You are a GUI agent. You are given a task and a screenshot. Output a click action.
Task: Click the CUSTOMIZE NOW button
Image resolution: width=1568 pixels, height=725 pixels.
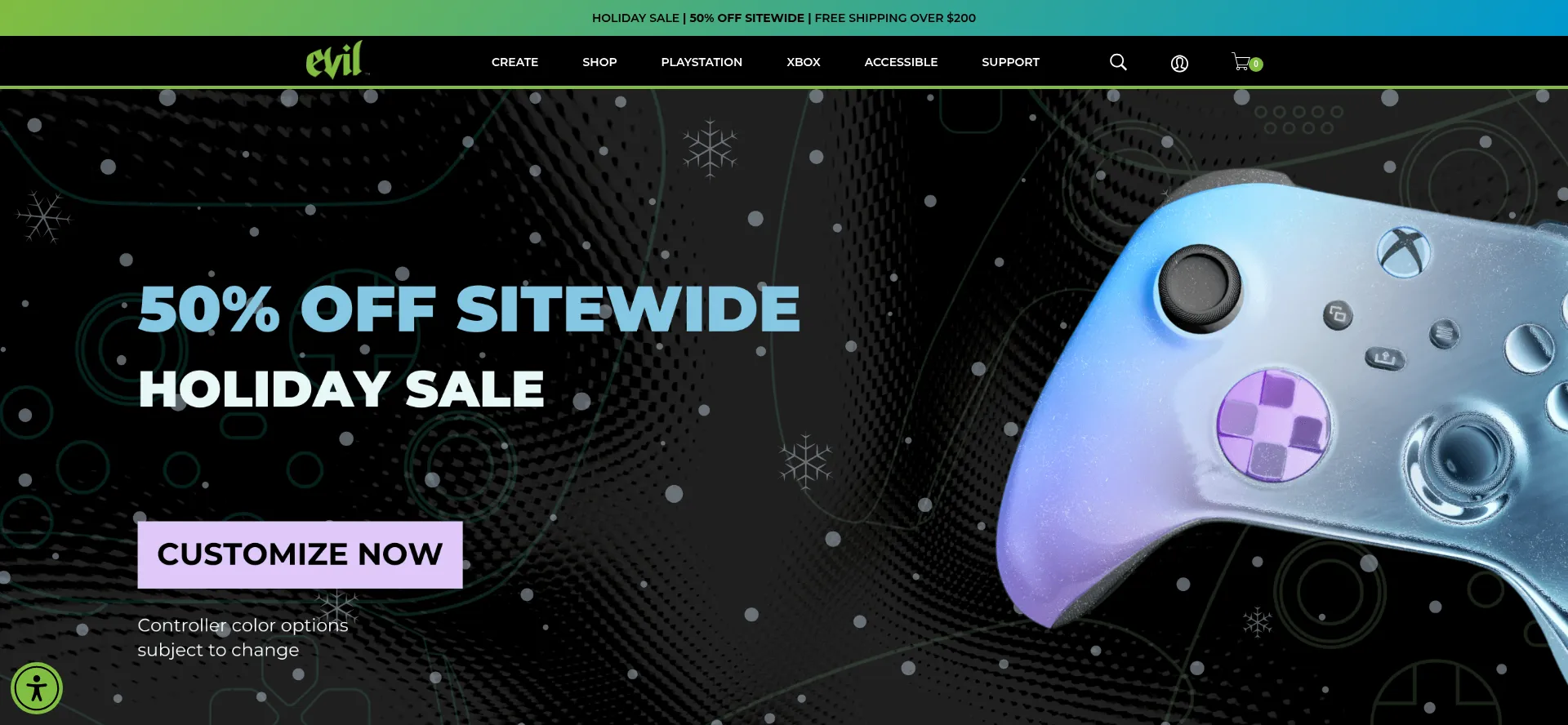point(300,554)
